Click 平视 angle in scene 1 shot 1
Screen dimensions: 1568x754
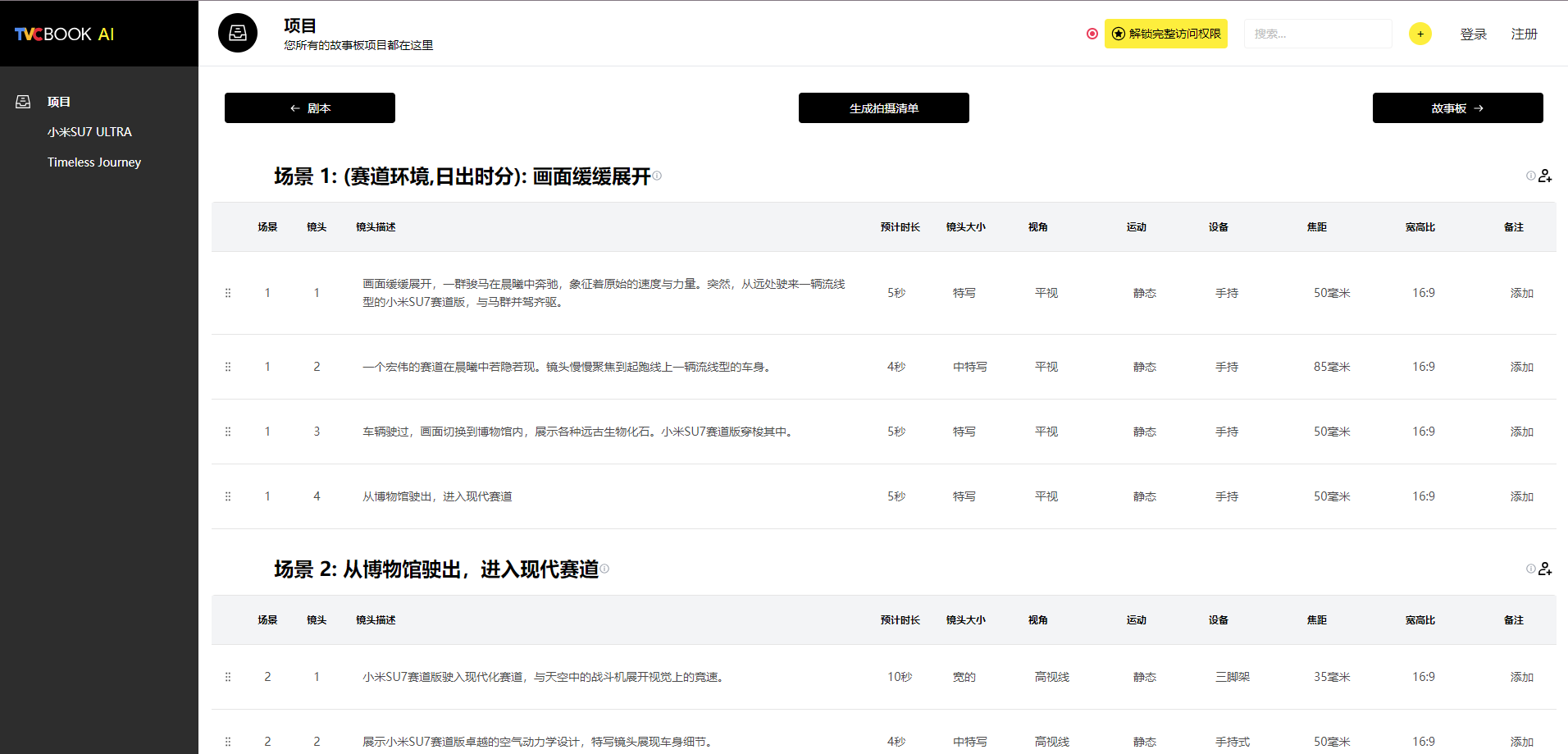(x=1046, y=293)
